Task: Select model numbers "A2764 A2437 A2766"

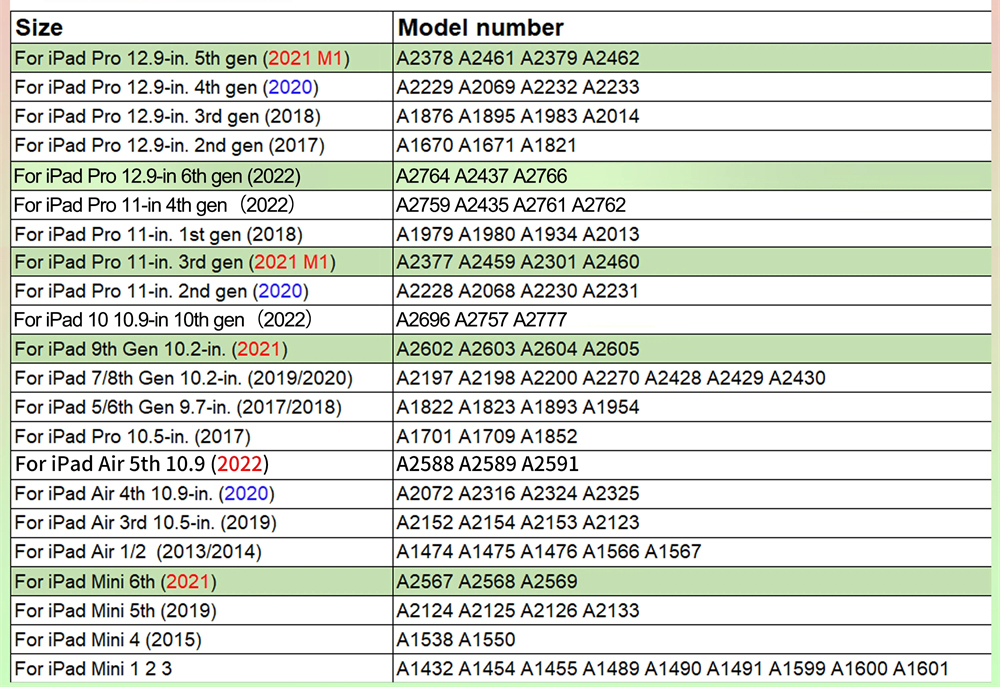Action: pos(482,176)
